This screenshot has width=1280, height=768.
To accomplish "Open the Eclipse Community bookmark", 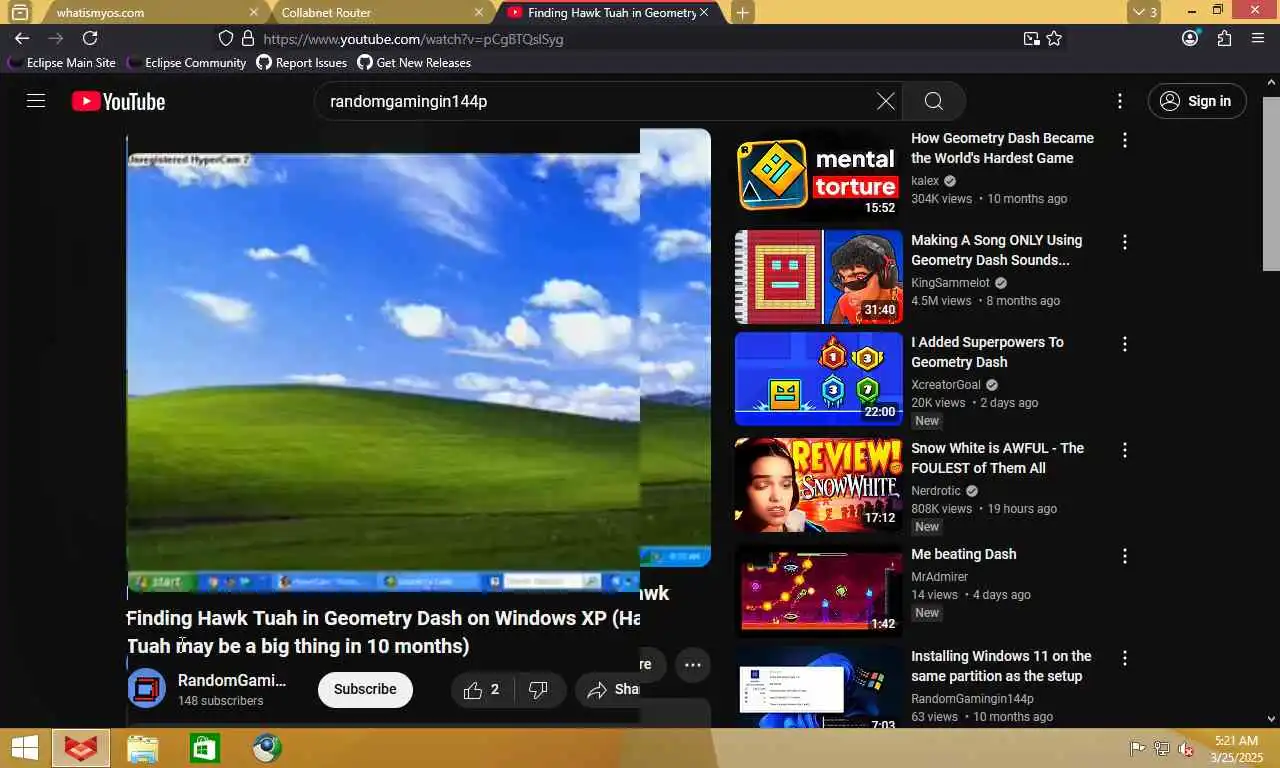I will tap(186, 62).
